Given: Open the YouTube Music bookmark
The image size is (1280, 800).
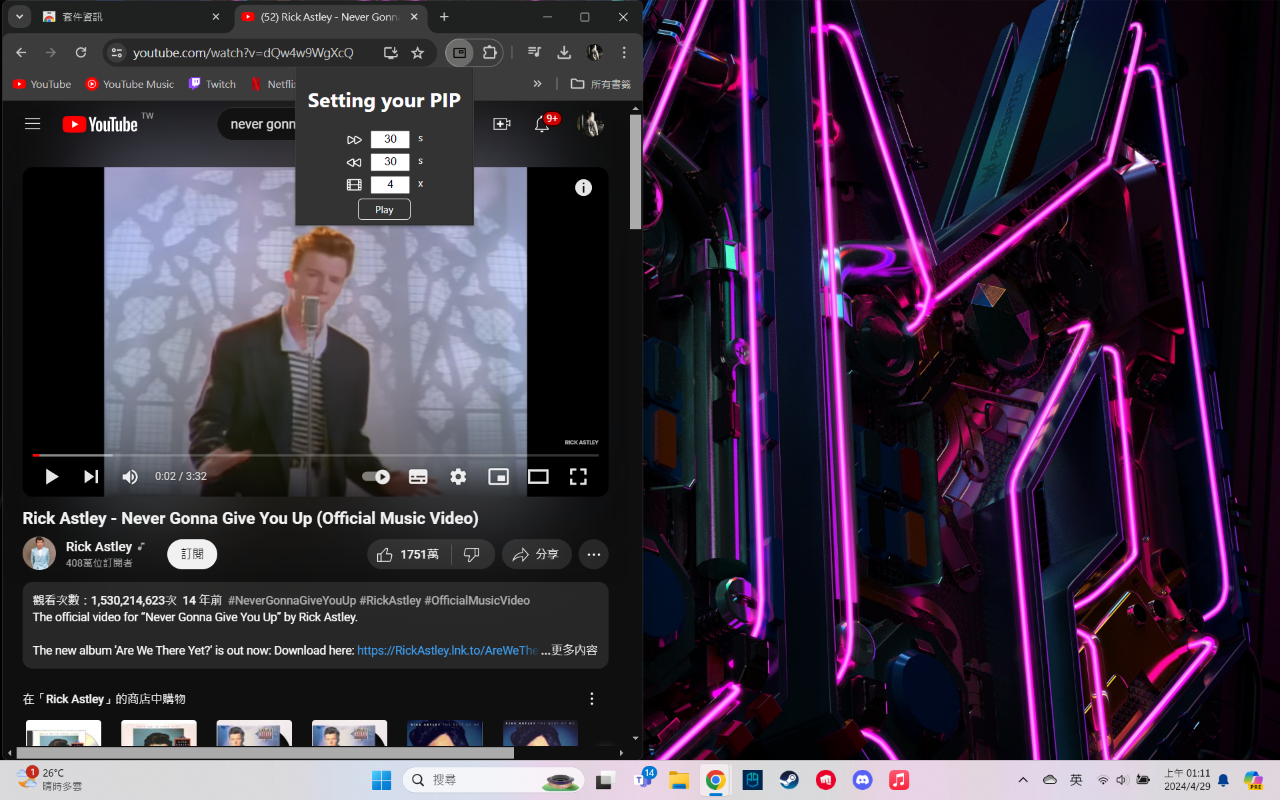Looking at the screenshot, I should [129, 84].
